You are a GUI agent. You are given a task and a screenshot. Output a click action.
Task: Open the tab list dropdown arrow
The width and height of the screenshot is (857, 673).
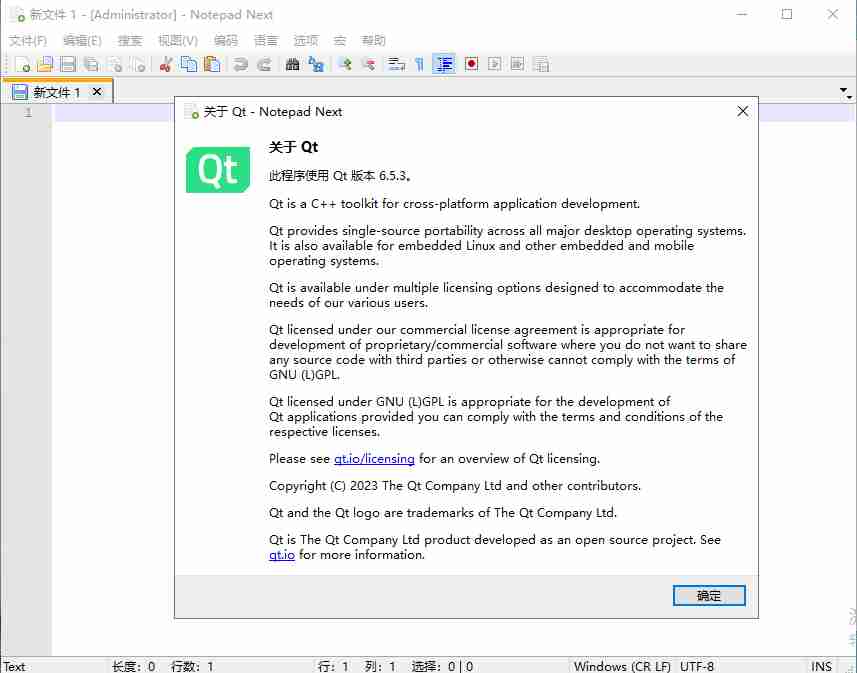tap(846, 92)
